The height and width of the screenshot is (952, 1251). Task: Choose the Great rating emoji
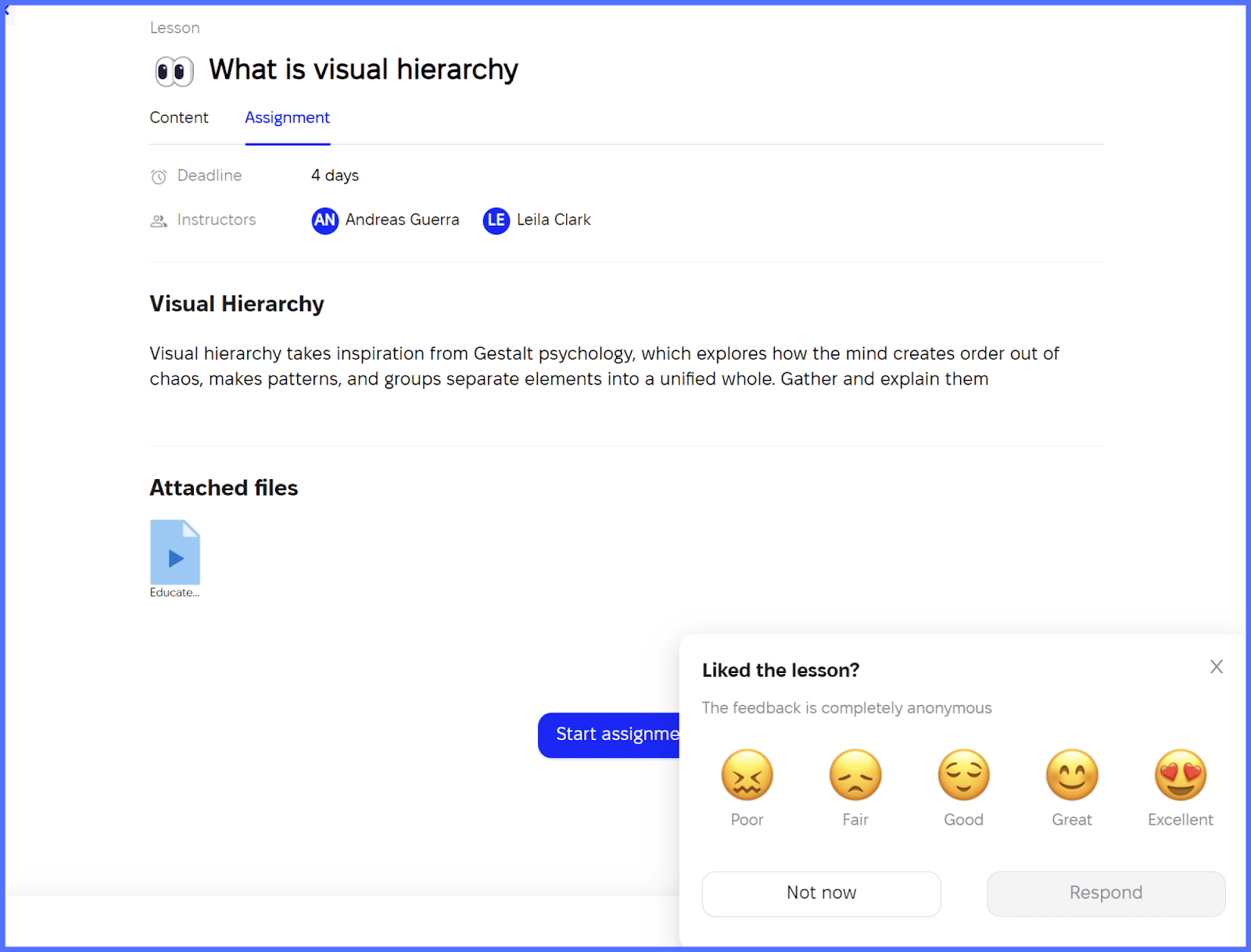(1071, 775)
